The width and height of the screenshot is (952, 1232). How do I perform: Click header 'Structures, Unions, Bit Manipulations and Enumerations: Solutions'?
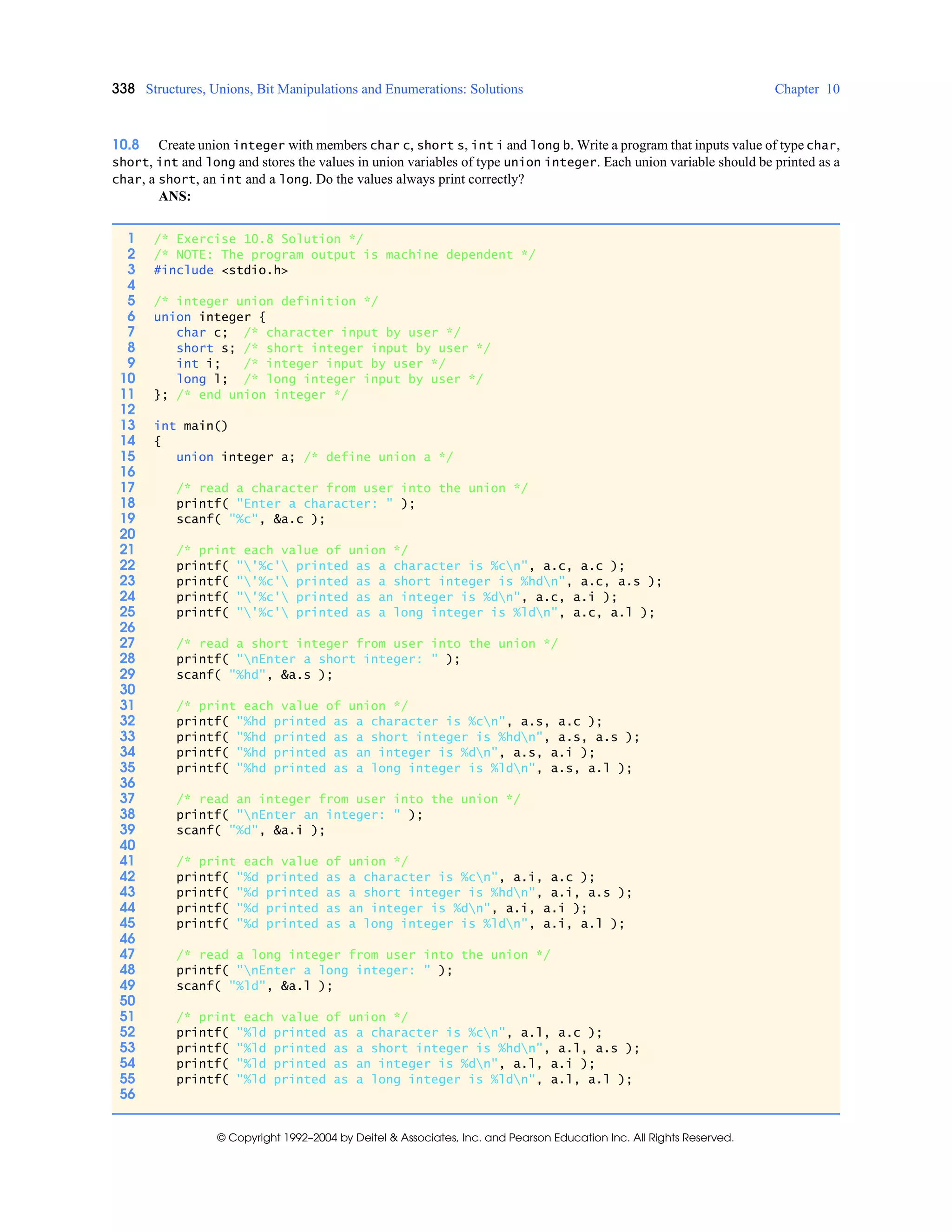click(334, 89)
